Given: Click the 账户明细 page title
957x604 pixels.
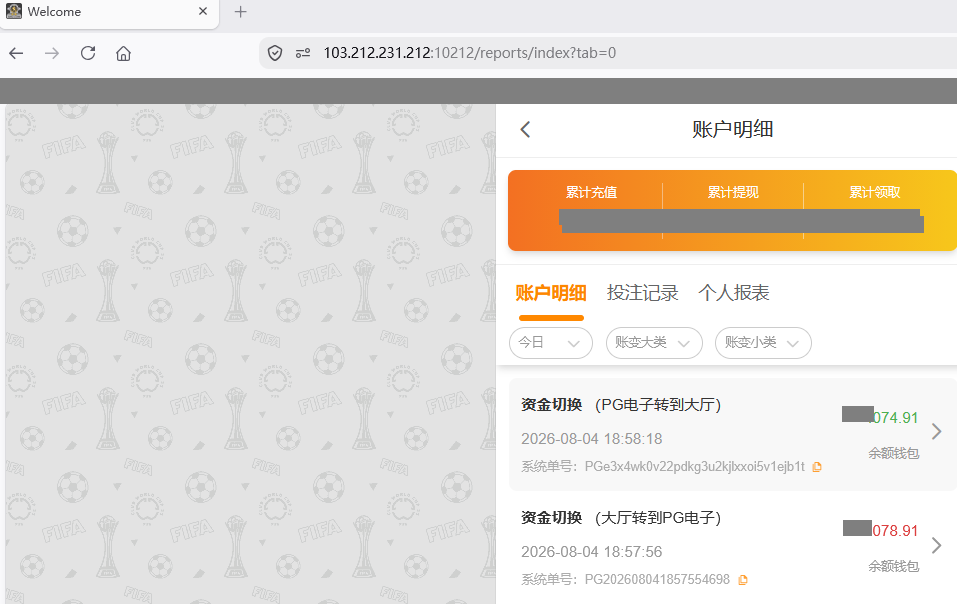Looking at the screenshot, I should tap(732, 129).
